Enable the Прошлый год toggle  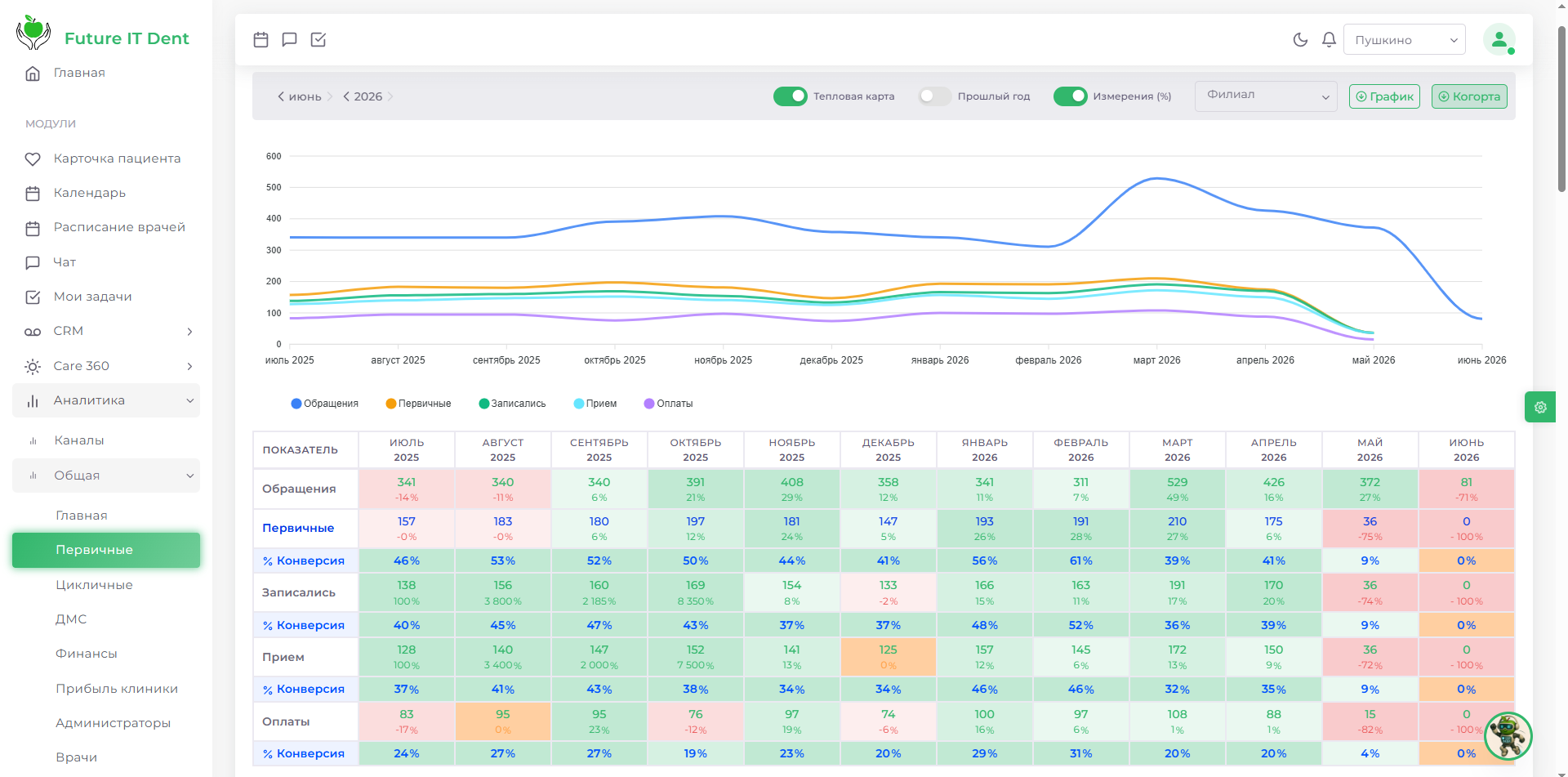pos(935,96)
